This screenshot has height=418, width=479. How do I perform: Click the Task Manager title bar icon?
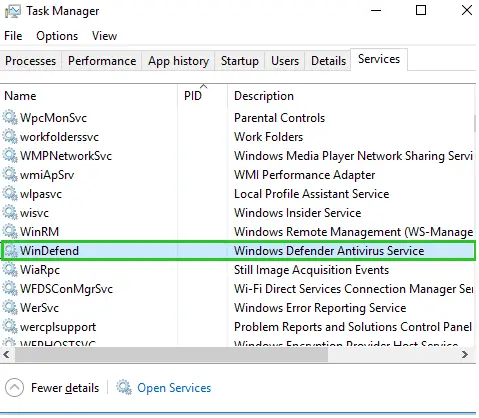pyautogui.click(x=13, y=11)
